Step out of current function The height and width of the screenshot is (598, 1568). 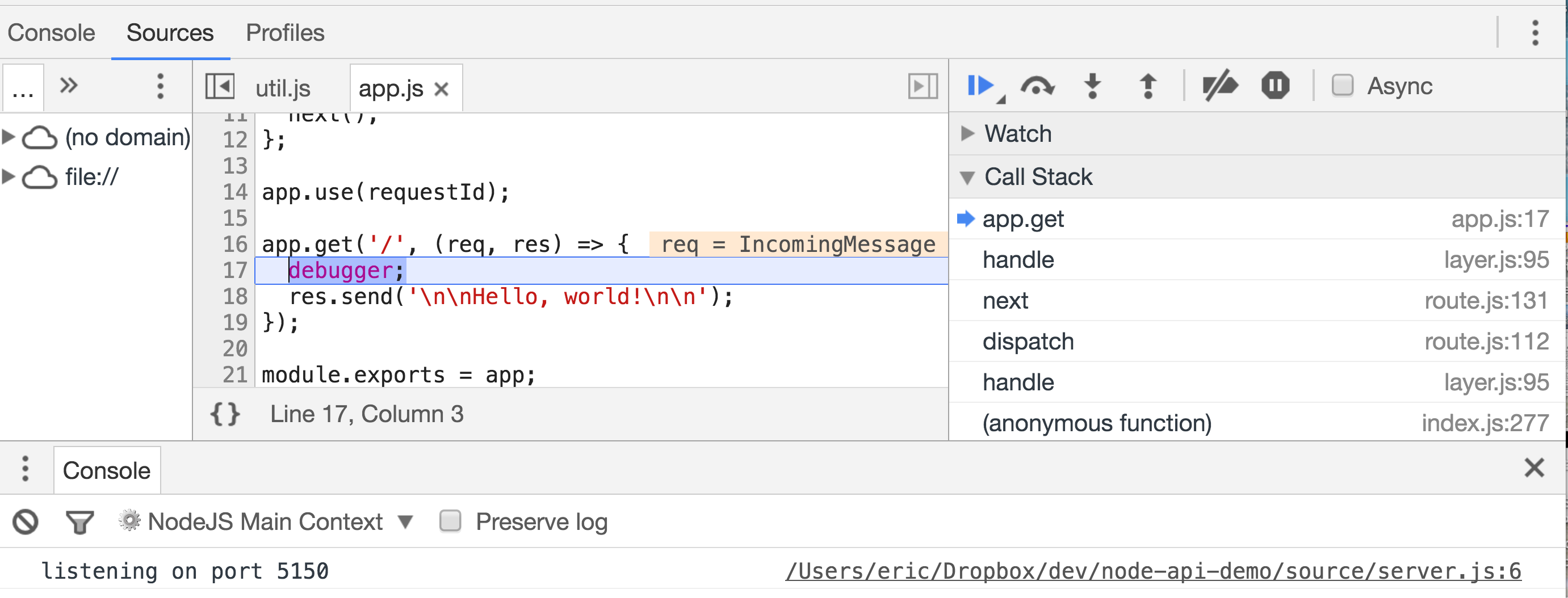click(1147, 86)
